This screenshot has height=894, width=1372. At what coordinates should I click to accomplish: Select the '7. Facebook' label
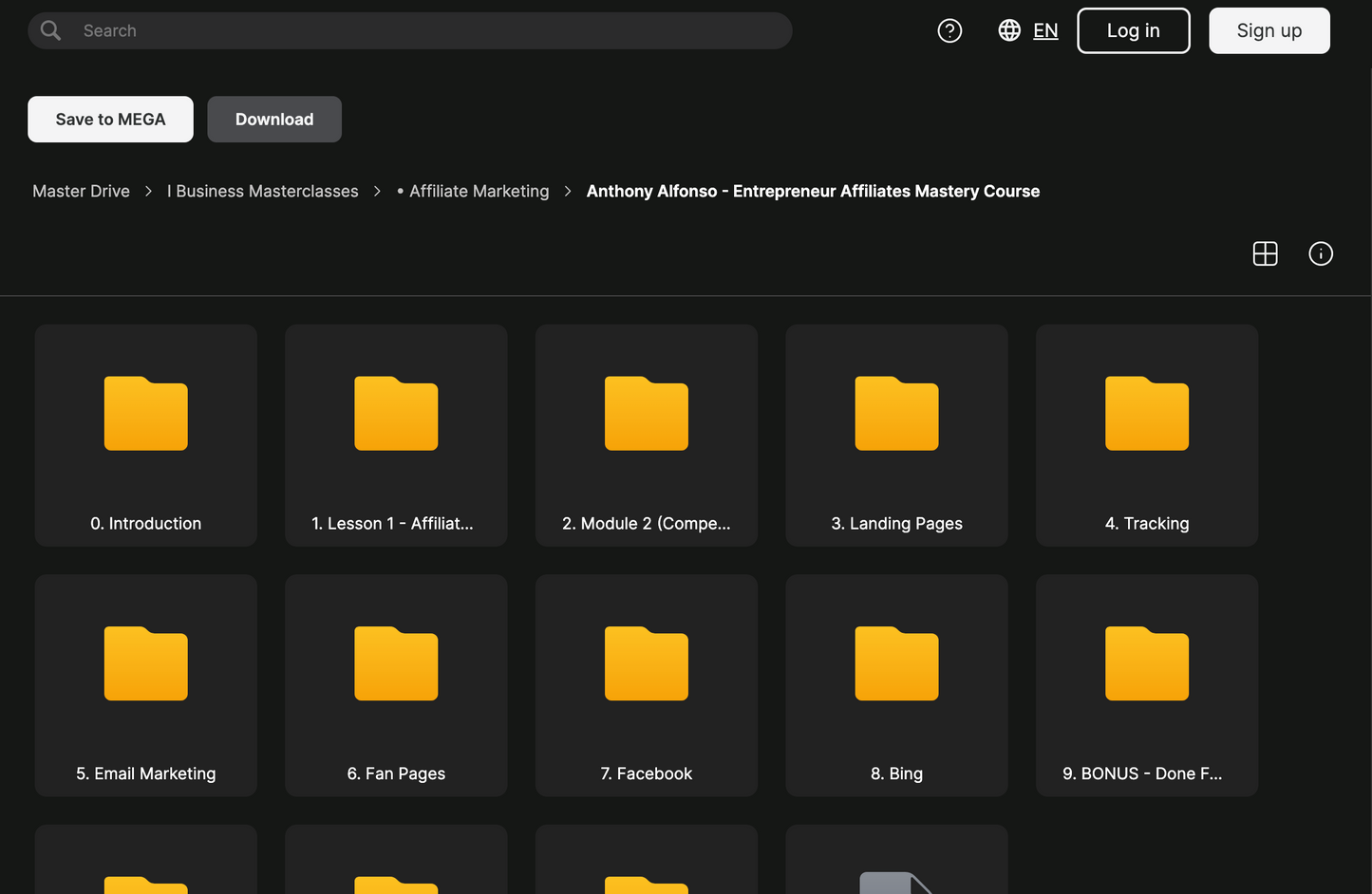(x=647, y=773)
